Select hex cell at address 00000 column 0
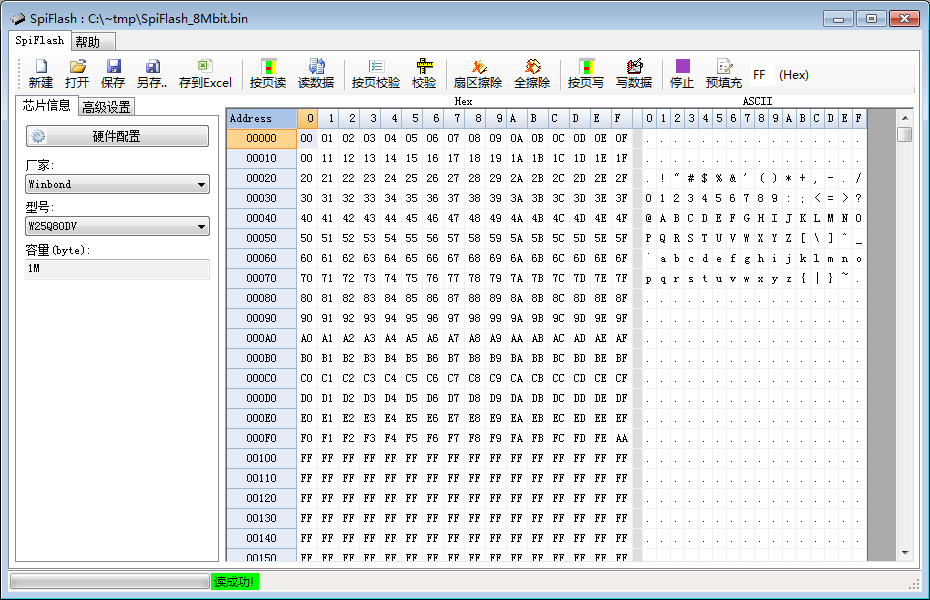930x600 pixels. 307,138
